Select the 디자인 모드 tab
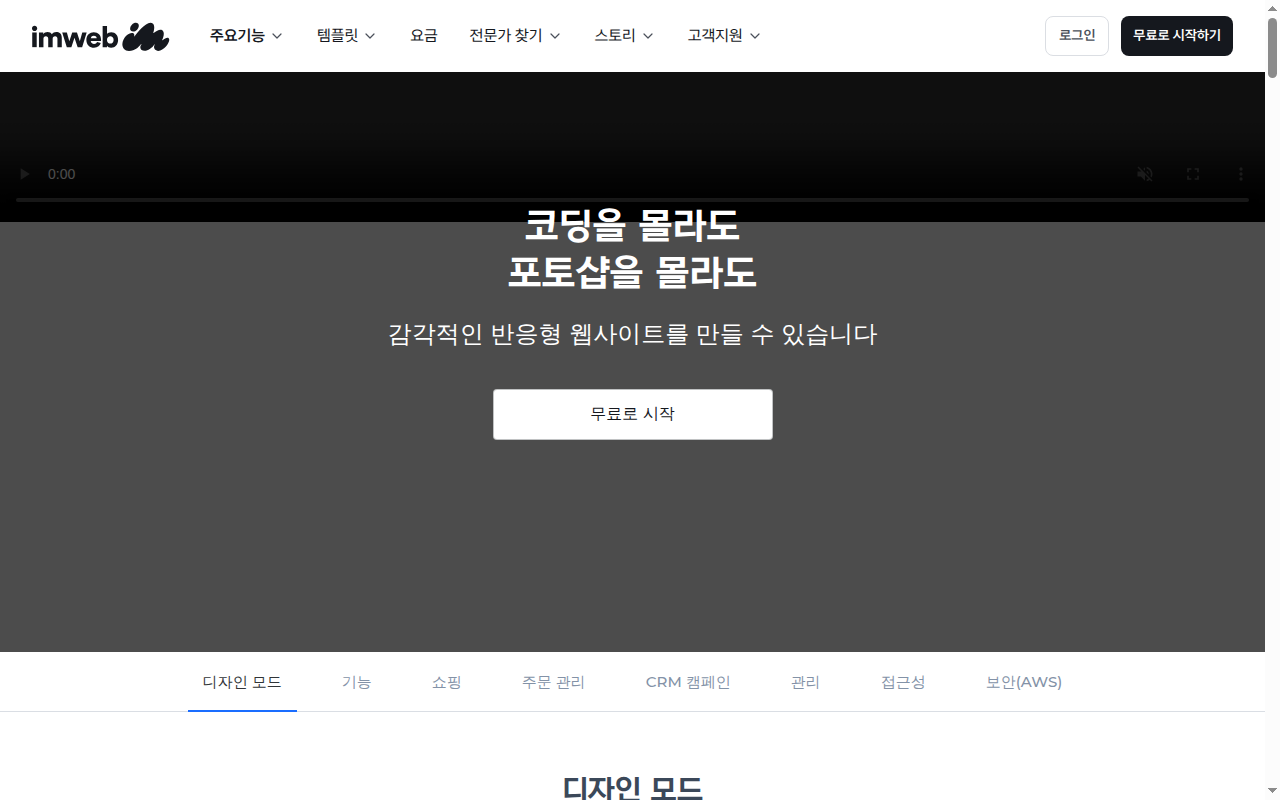 click(242, 682)
